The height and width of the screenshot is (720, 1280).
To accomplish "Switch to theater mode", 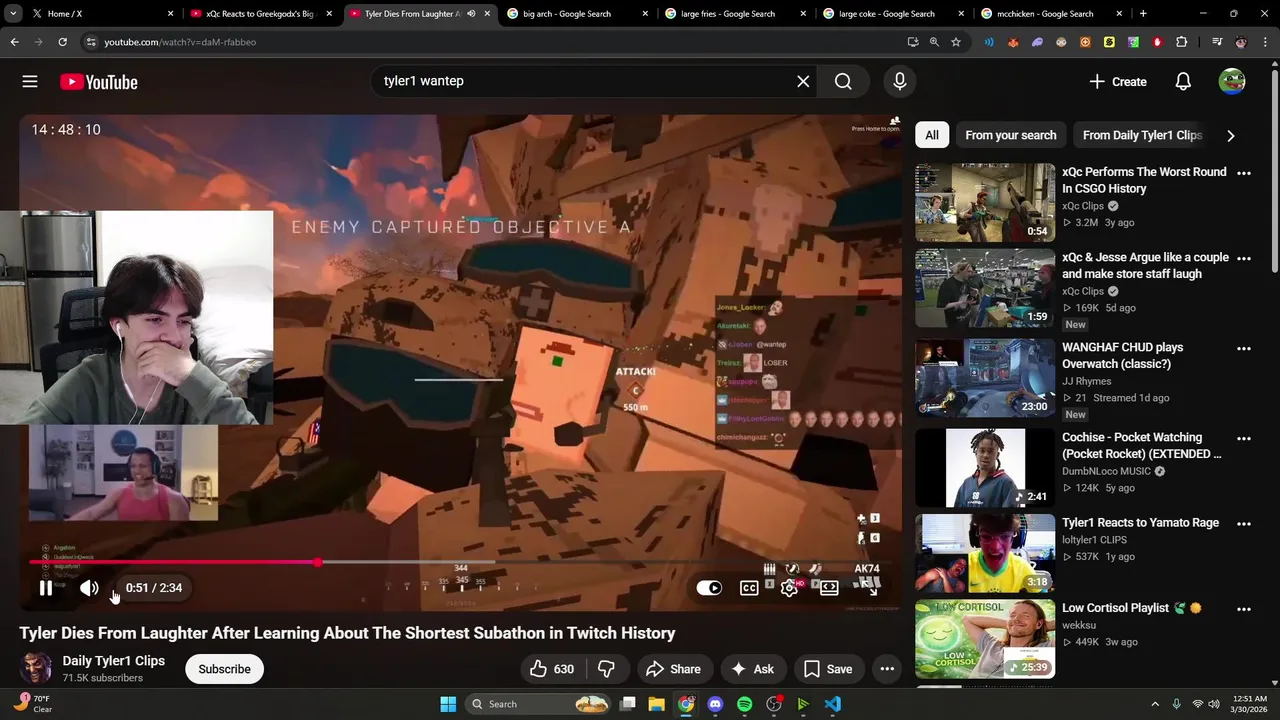I will click(829, 588).
